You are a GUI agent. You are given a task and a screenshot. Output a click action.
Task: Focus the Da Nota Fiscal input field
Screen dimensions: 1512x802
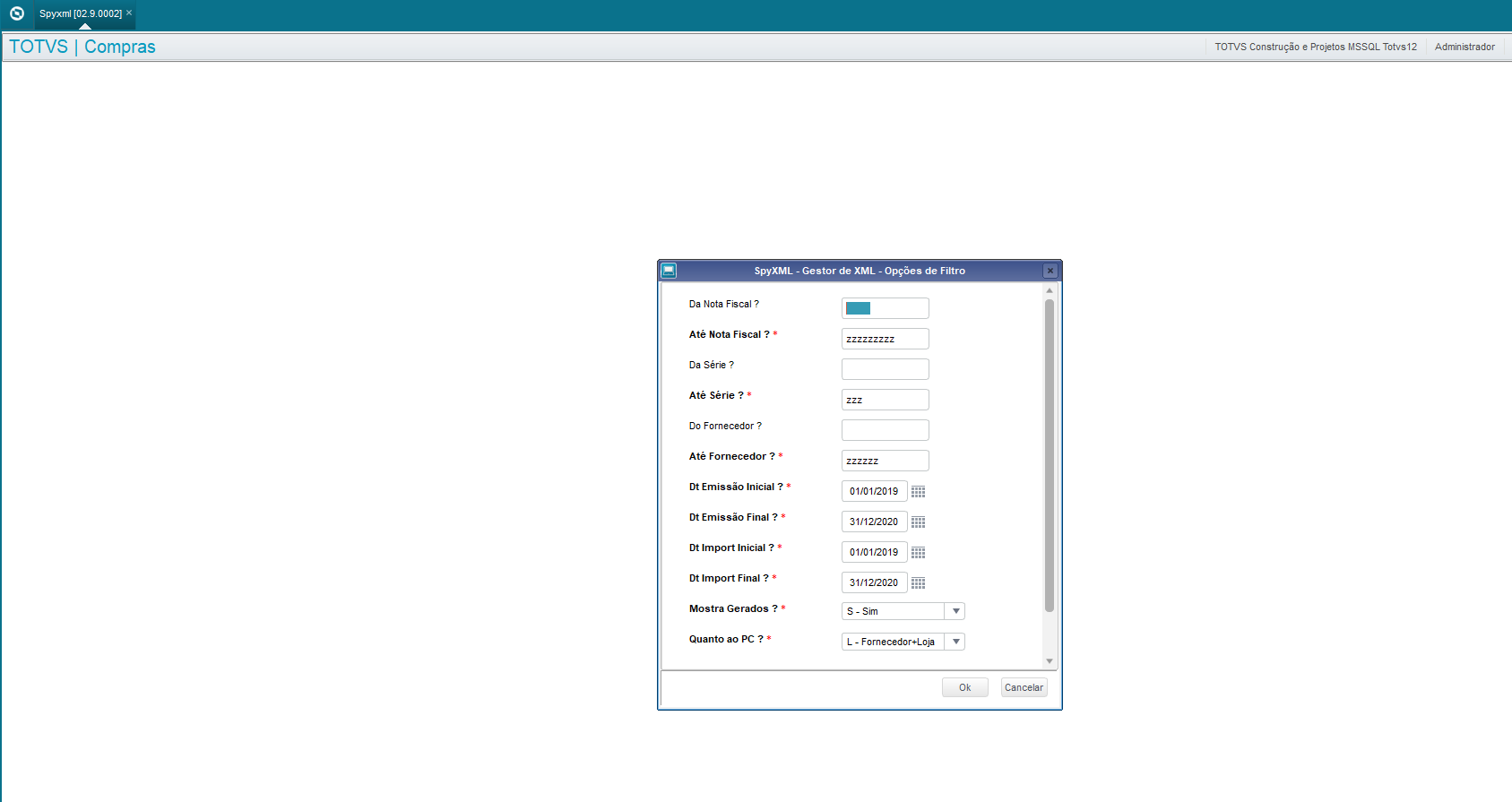tap(885, 308)
